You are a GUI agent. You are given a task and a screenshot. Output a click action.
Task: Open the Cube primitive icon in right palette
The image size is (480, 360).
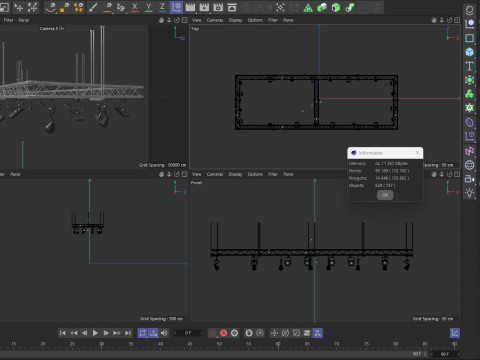[x=469, y=52]
